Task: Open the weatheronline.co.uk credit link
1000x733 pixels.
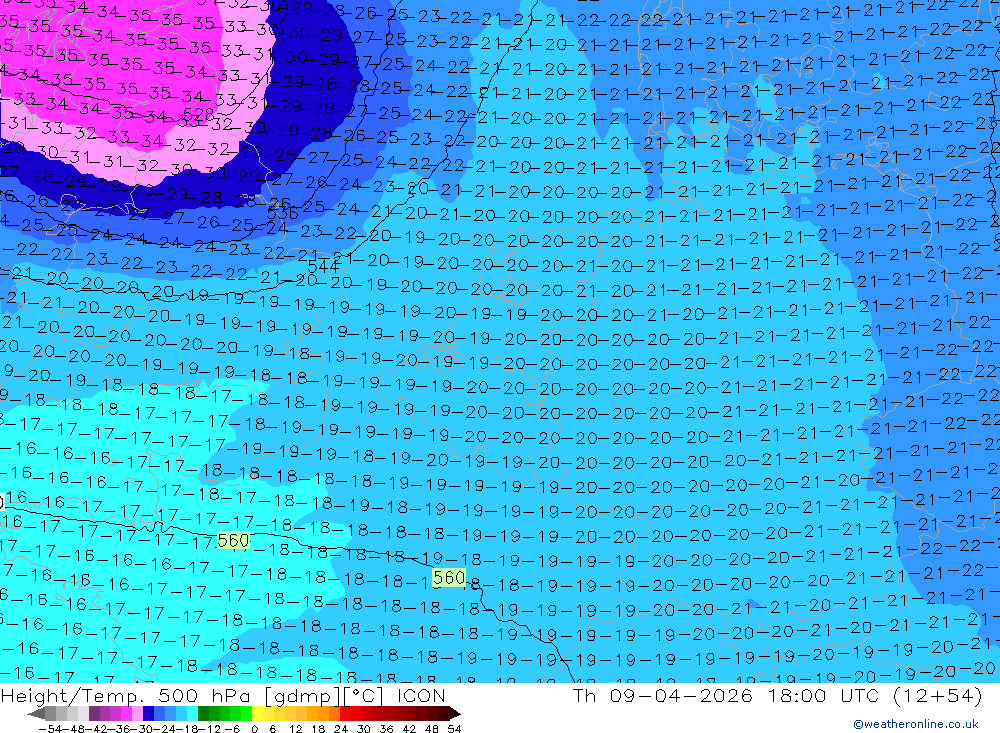Action: coord(916,724)
